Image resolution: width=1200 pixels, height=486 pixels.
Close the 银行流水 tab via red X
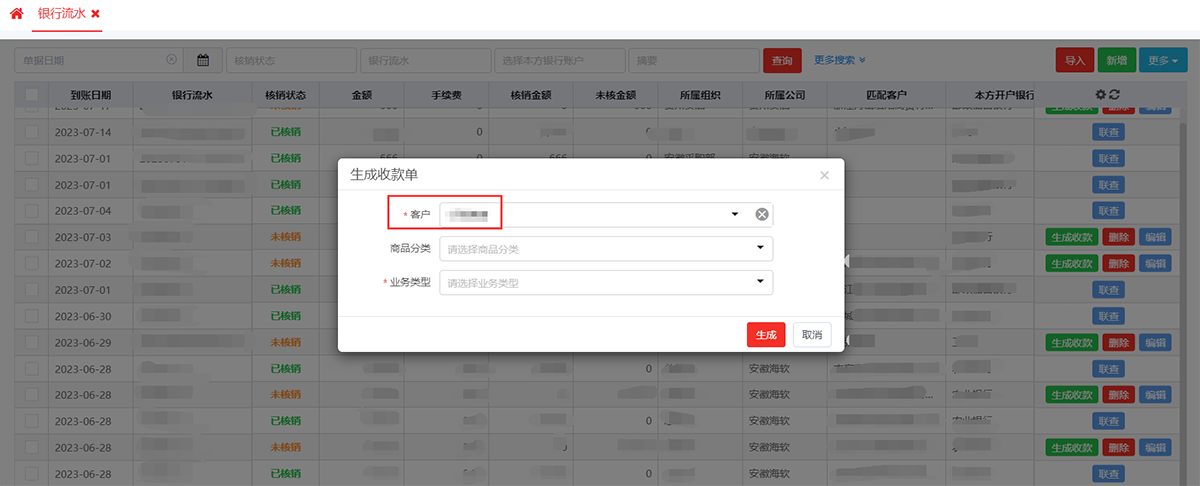pyautogui.click(x=95, y=14)
